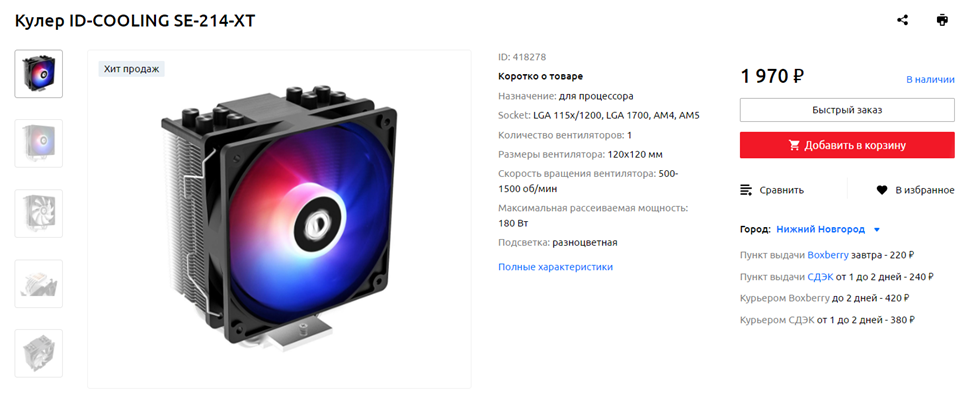Screen dimensions: 974x408
Task: Select first thumbnail of cooler with RGB fan
Action: pyautogui.click(x=39, y=74)
